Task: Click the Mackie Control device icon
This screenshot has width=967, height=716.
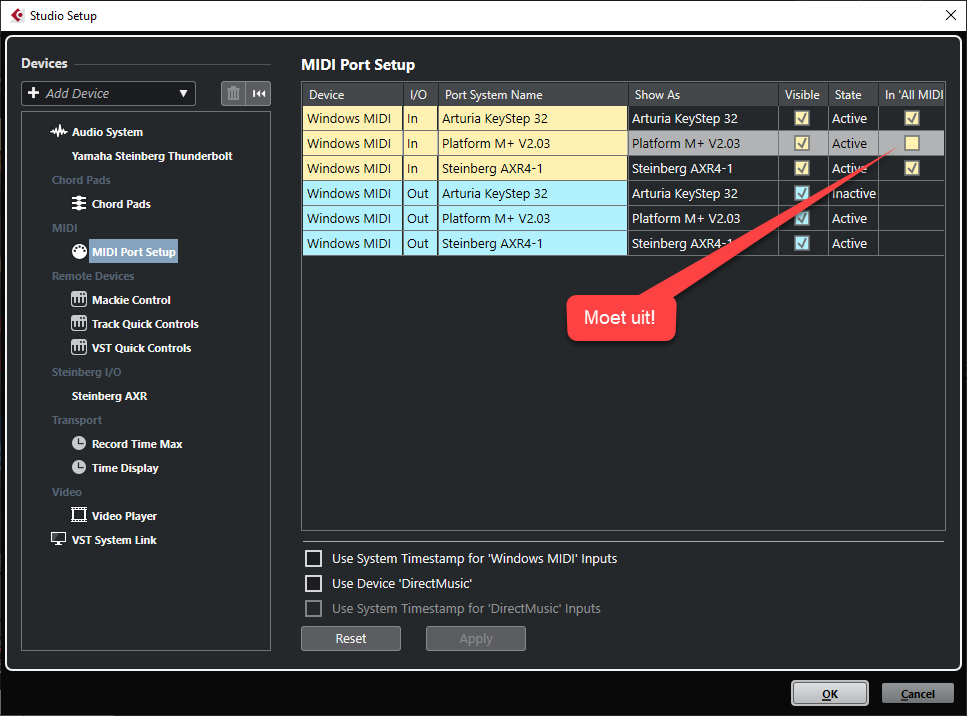Action: (79, 300)
